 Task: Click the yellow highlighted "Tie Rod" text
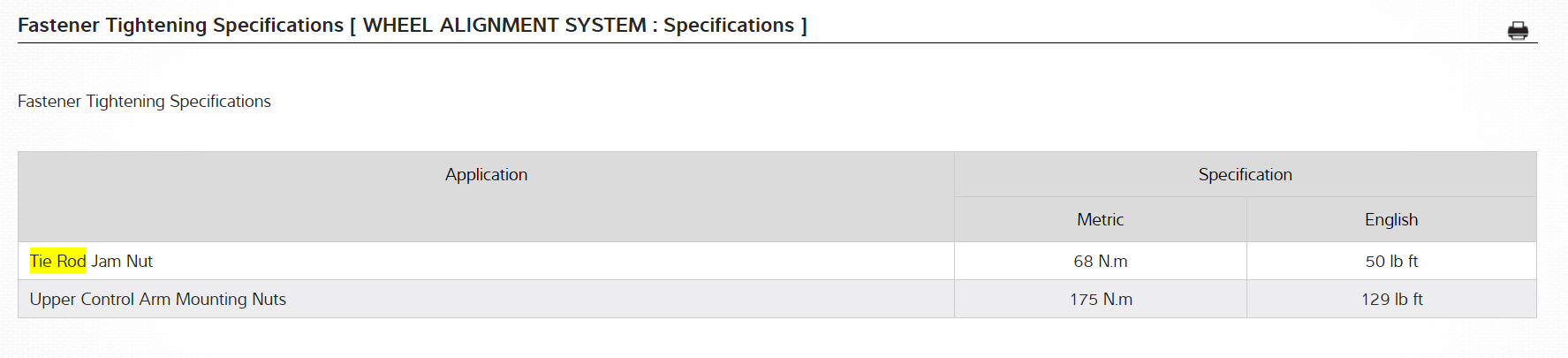(58, 262)
